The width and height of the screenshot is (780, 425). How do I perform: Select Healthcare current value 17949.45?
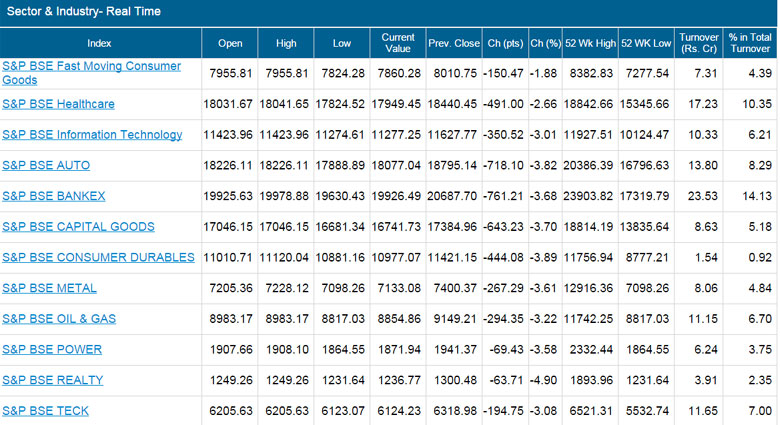point(396,104)
